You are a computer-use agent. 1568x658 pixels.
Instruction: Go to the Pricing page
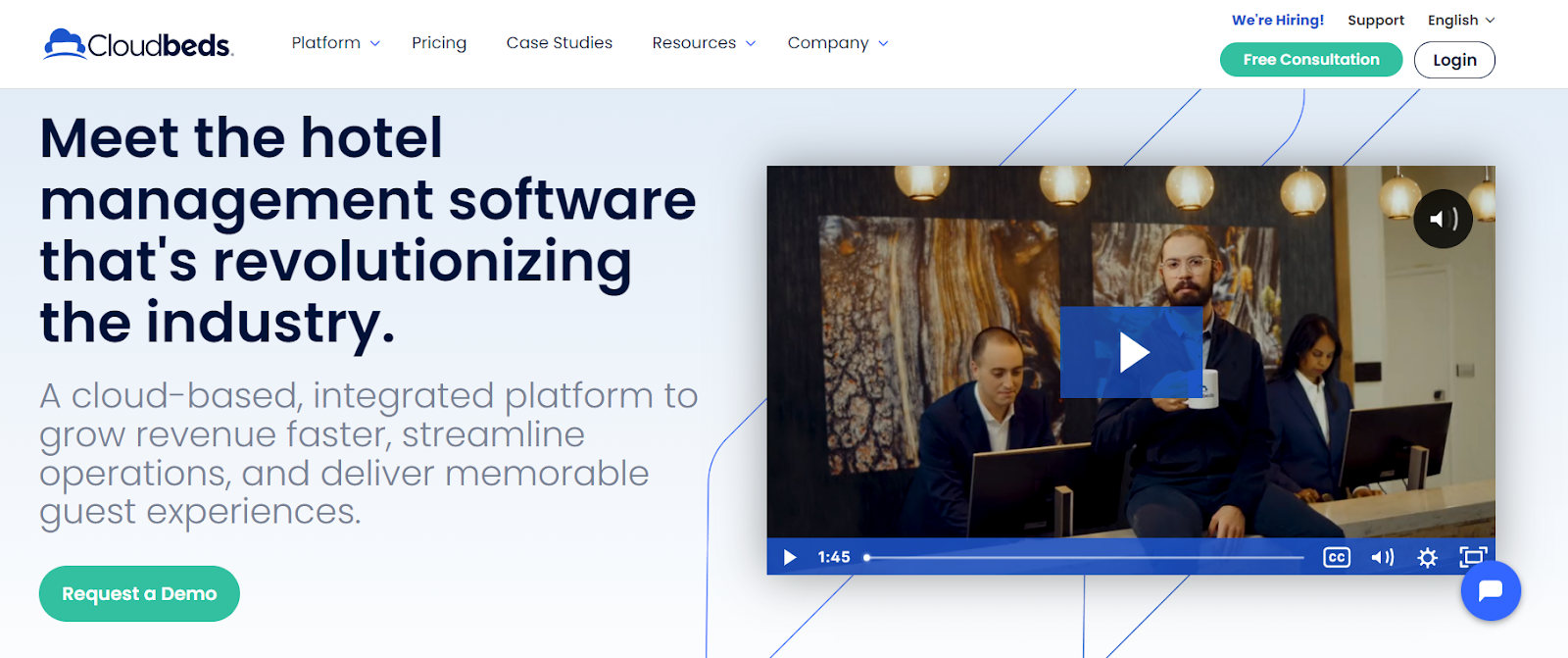[439, 42]
